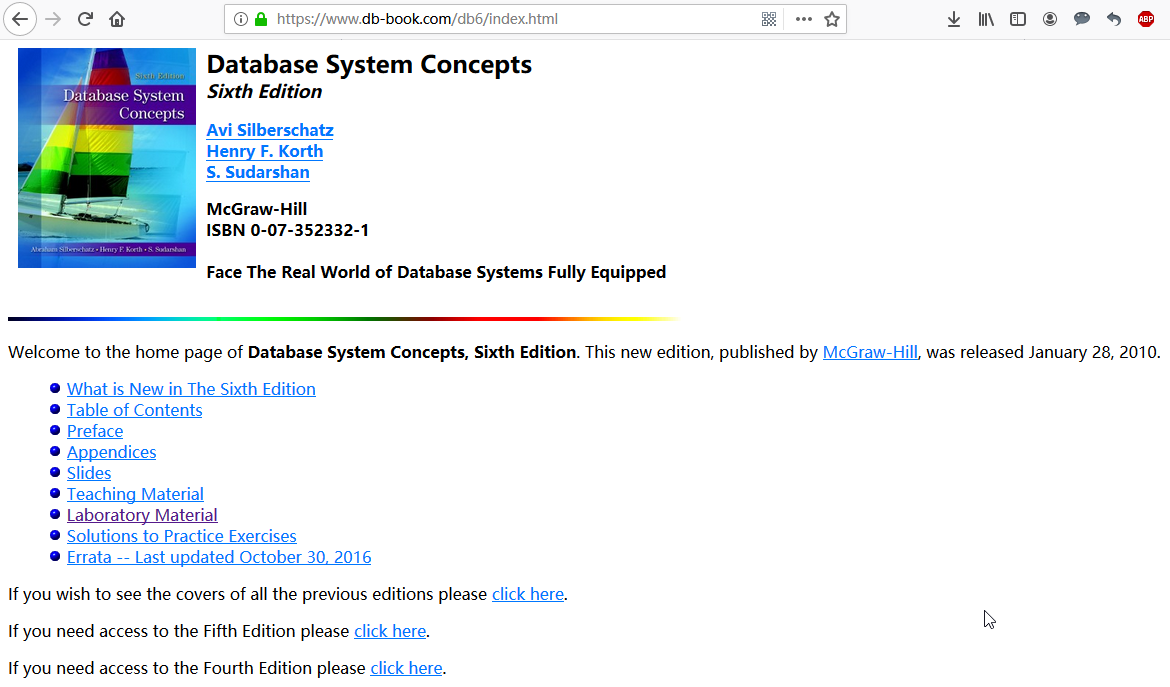This screenshot has height=687, width=1170.
Task: Reload the current page
Action: click(85, 19)
